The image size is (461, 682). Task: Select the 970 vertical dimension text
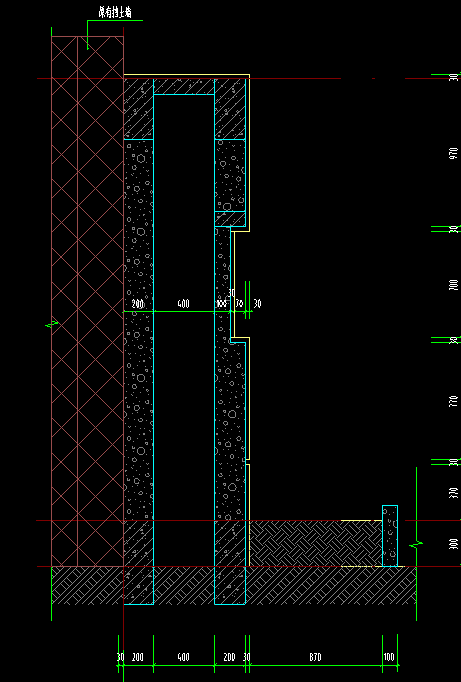coord(454,154)
